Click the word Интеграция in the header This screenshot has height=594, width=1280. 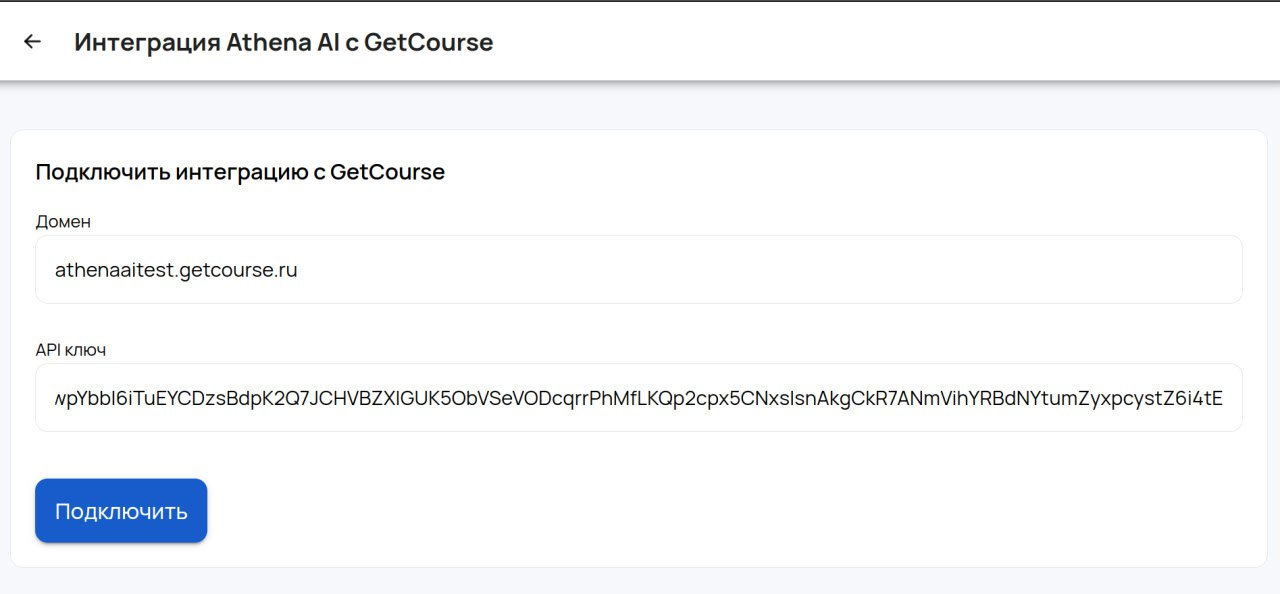[x=147, y=43]
